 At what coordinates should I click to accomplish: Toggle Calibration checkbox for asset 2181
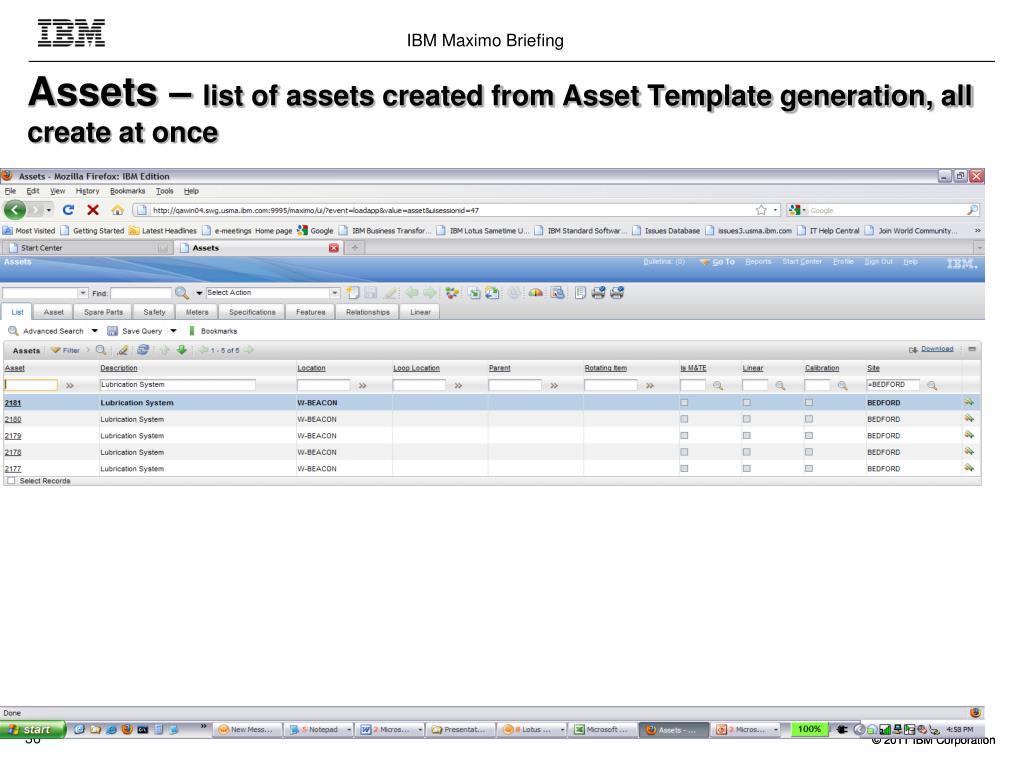(808, 402)
